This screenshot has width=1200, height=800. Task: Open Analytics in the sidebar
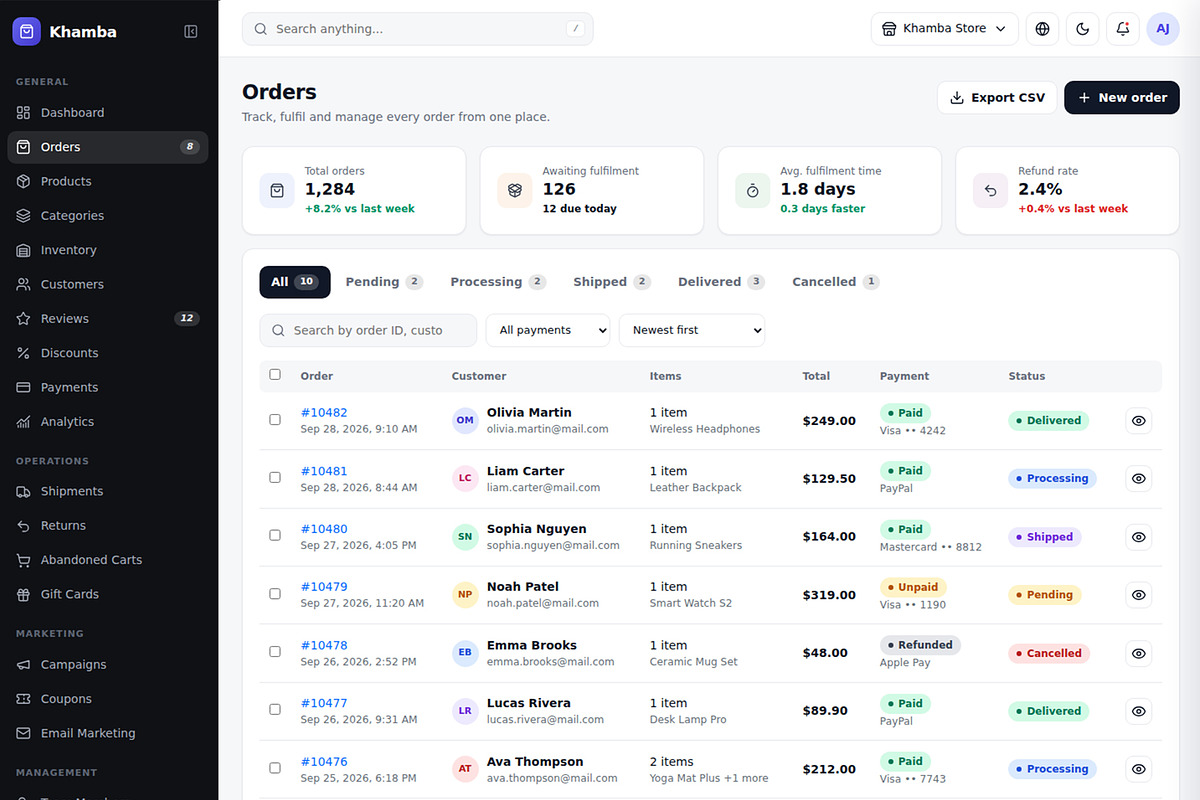[x=108, y=422]
